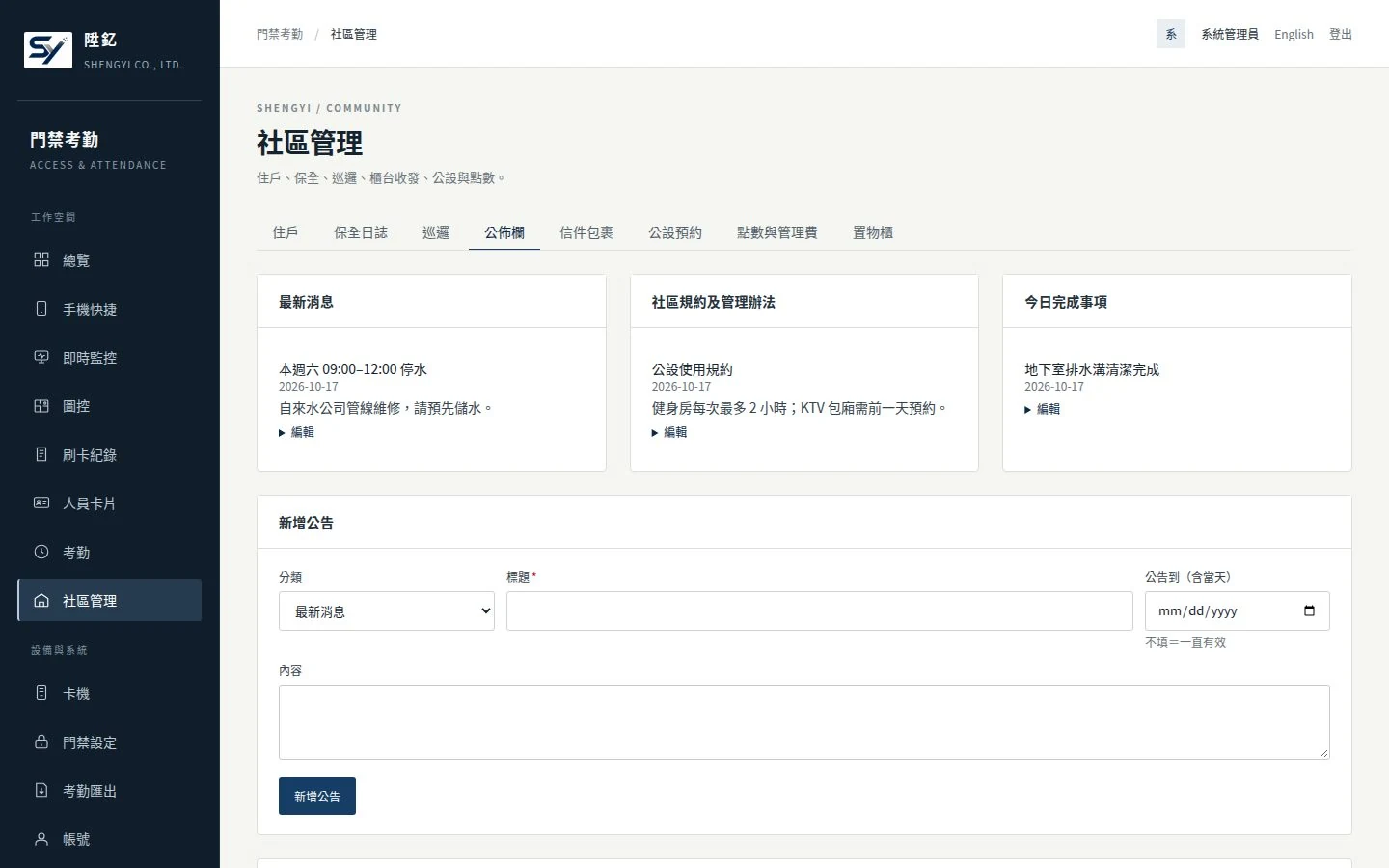Viewport: 1389px width, 868px height.
Task: Focus the 標題 title input field
Action: [x=820, y=610]
